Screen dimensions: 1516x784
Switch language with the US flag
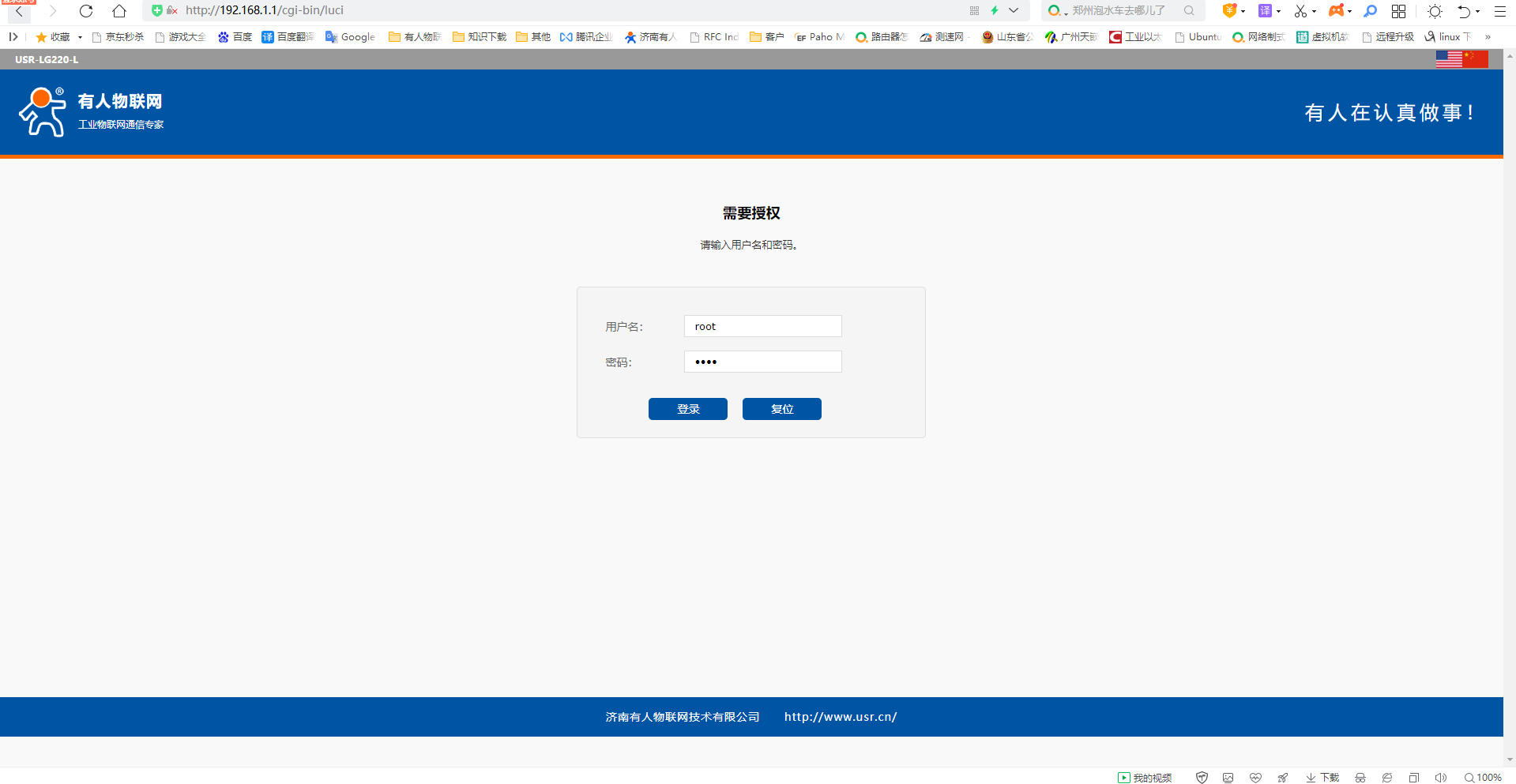tap(1448, 59)
